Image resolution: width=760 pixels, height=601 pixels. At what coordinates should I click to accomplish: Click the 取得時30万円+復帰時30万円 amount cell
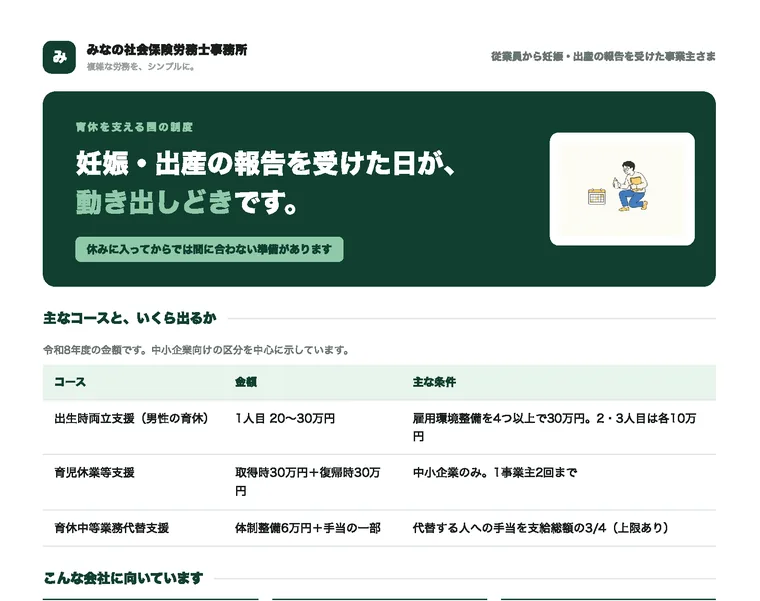(308, 482)
